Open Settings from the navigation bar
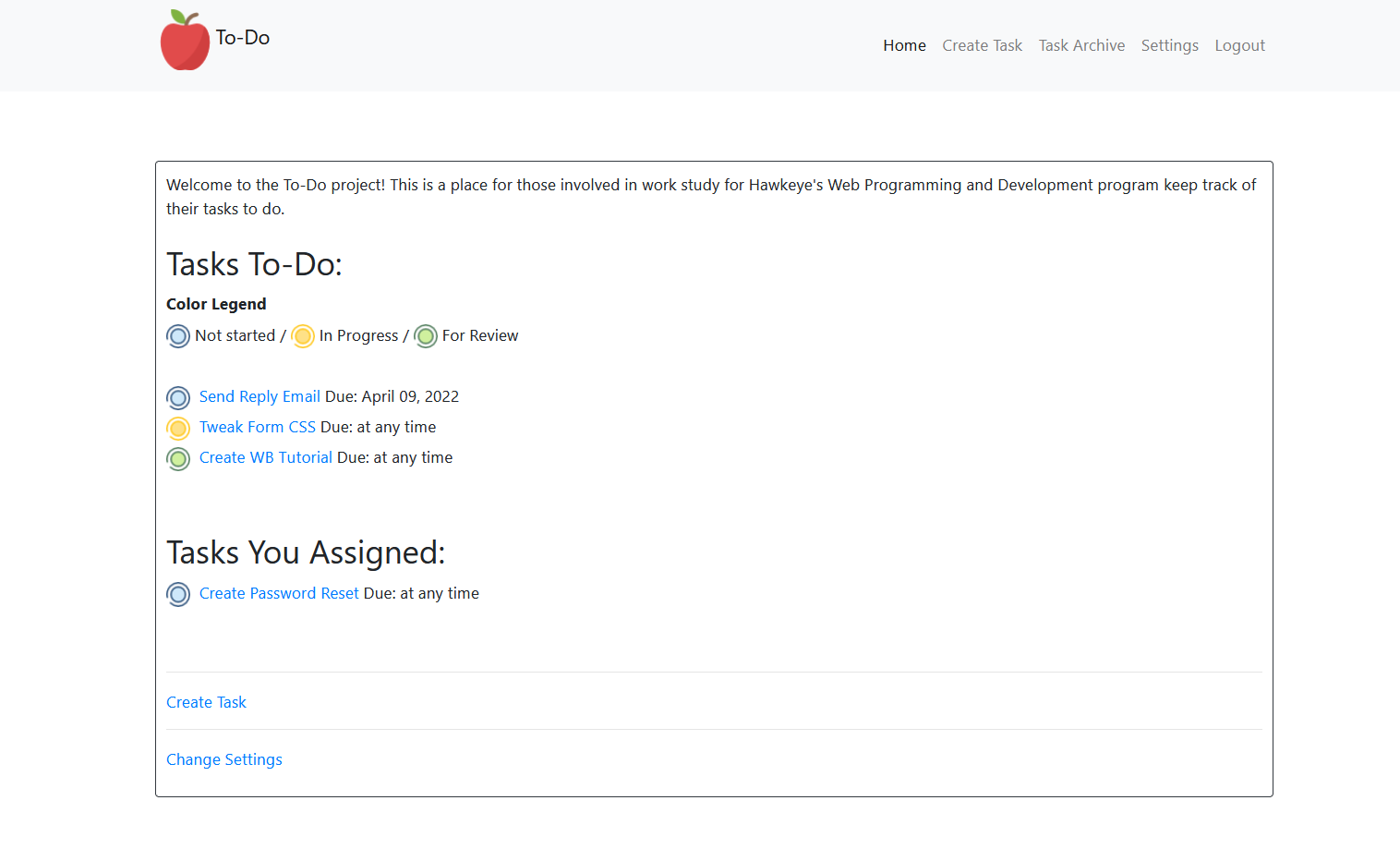The height and width of the screenshot is (849, 1400). point(1169,45)
